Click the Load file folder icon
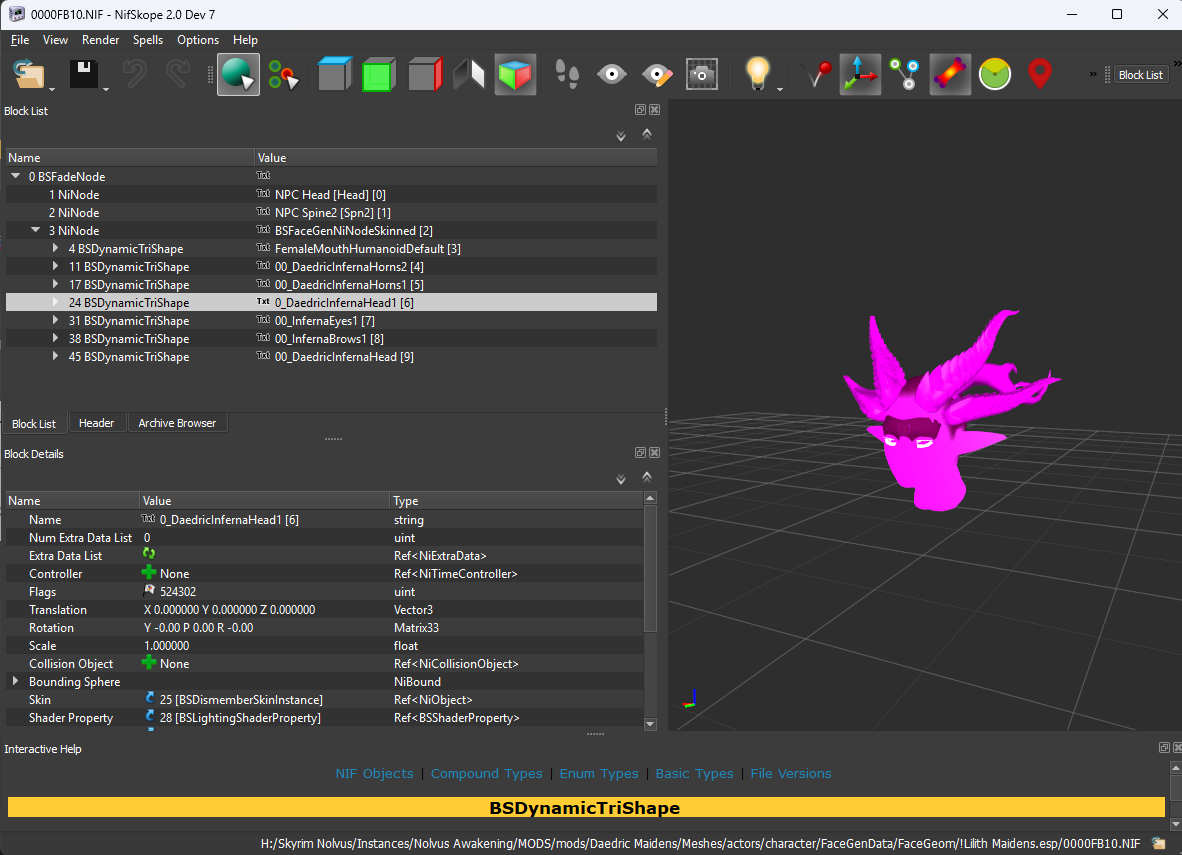Image resolution: width=1182 pixels, height=855 pixels. (x=29, y=75)
